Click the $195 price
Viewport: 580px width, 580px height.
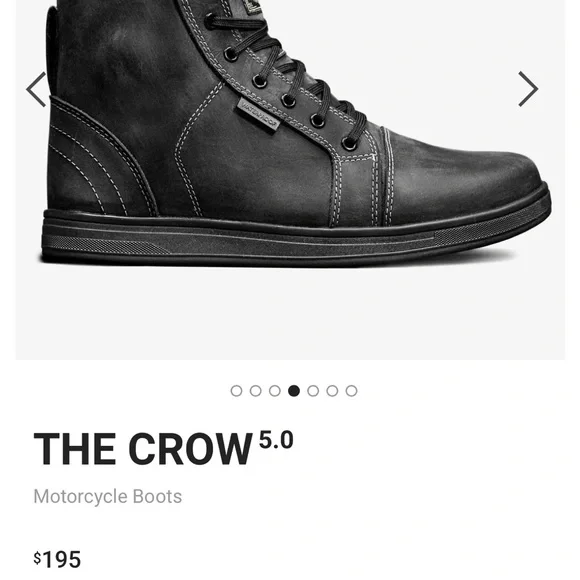[57, 559]
